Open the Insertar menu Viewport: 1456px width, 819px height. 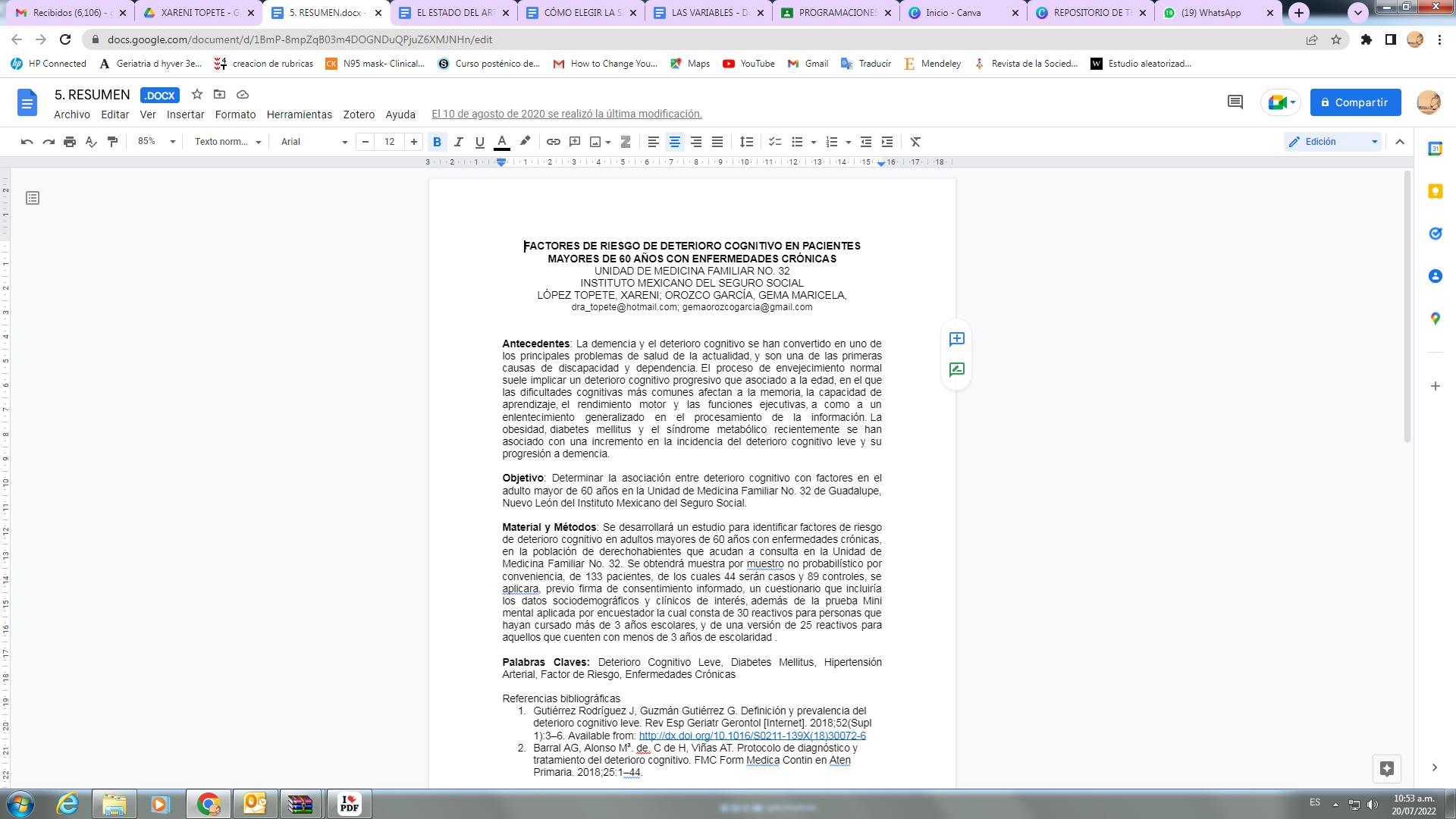tap(186, 115)
